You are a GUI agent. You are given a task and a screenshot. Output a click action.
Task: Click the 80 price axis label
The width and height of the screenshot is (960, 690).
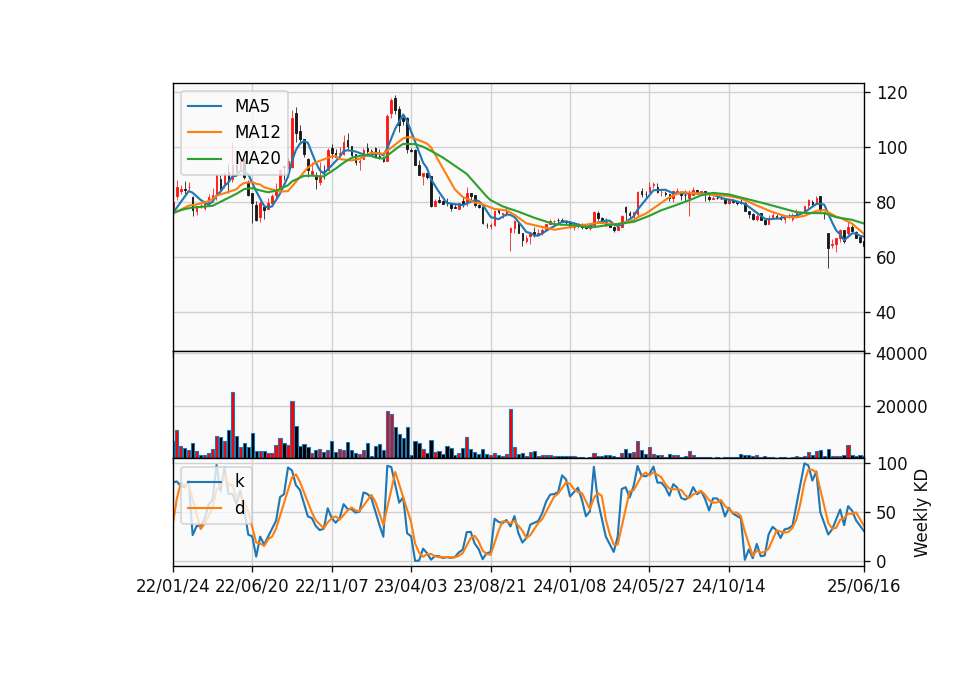pyautogui.click(x=887, y=203)
